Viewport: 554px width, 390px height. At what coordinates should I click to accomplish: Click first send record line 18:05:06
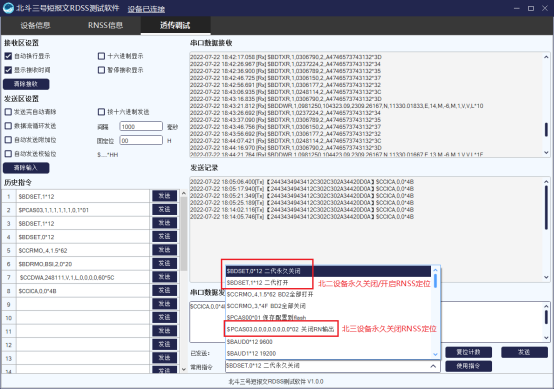pyautogui.click(x=302, y=182)
